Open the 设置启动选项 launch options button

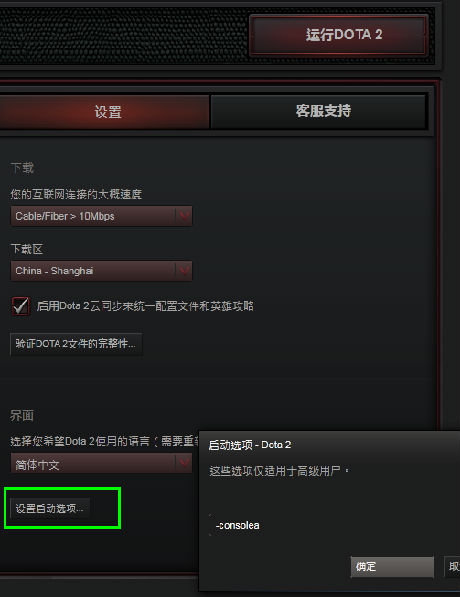tap(50, 508)
